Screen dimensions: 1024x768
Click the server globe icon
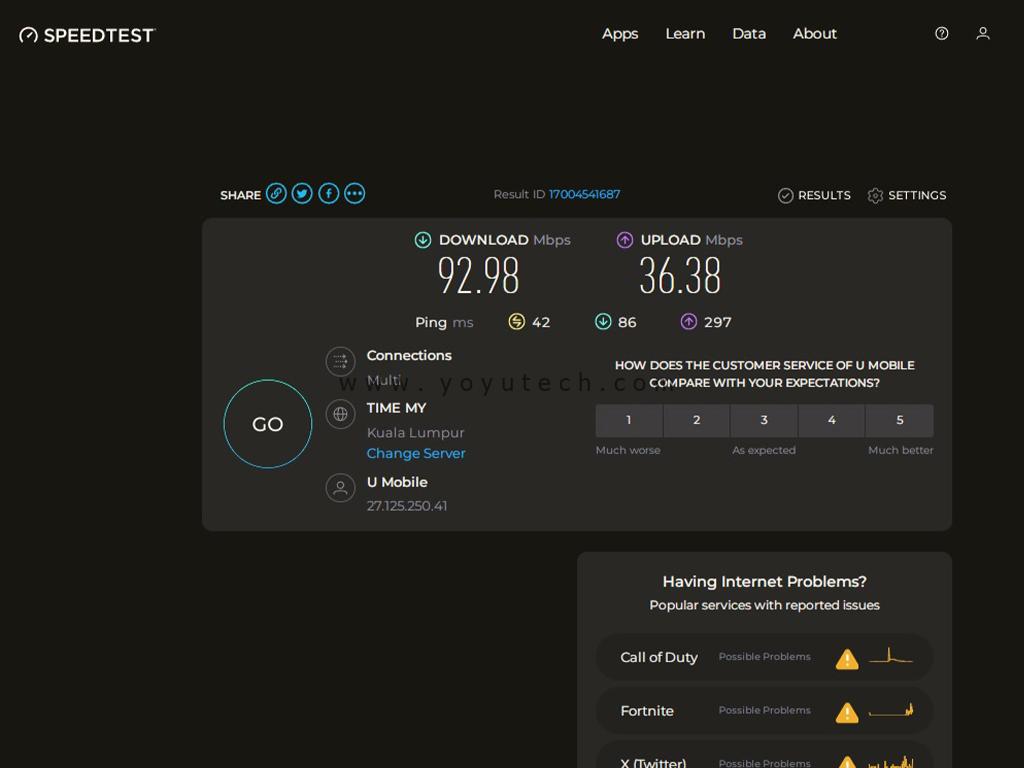(x=340, y=413)
